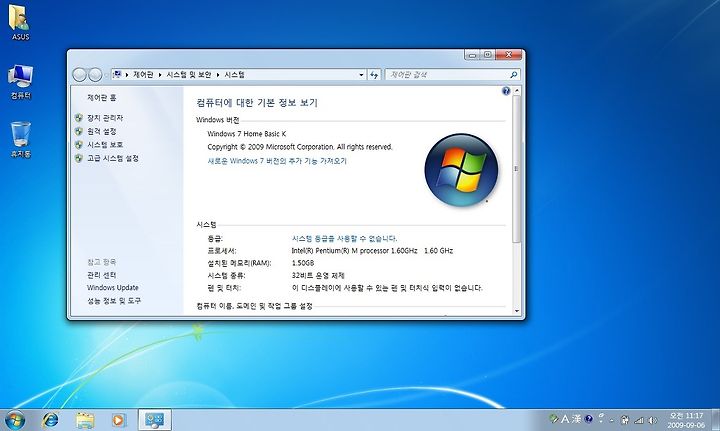The height and width of the screenshot is (431, 720).
Task: Open 관리 센터 link
Action: pos(101,275)
